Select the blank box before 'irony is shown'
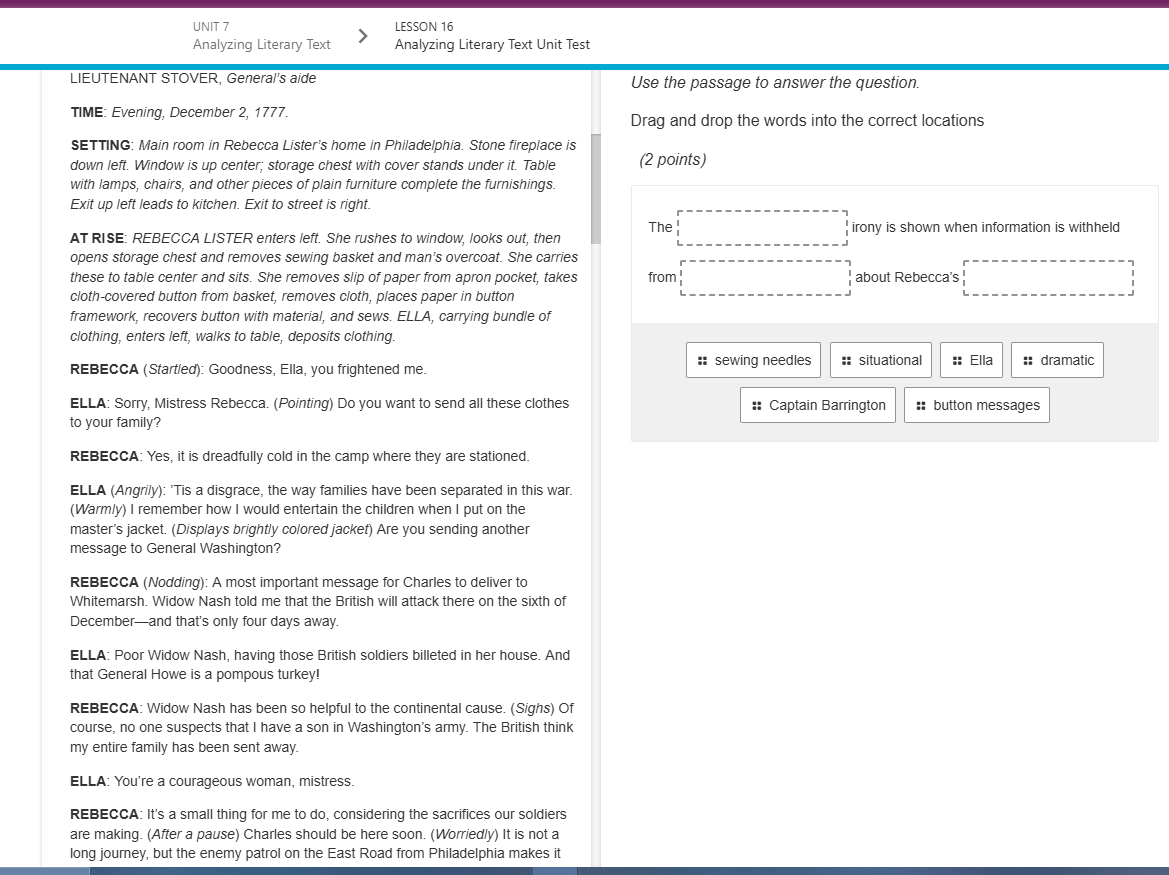 tap(762, 228)
